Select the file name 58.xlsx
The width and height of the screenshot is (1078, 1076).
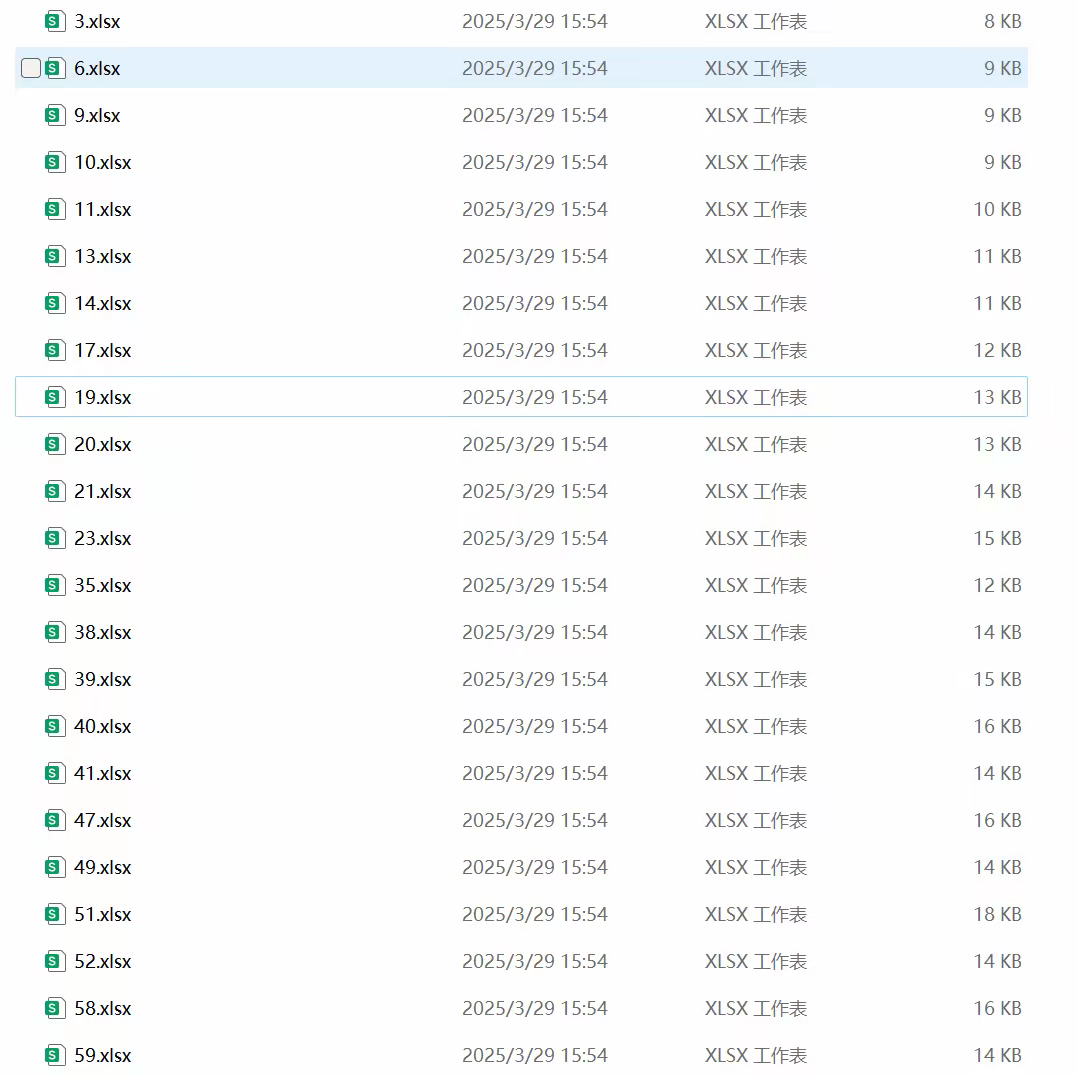pos(102,1009)
